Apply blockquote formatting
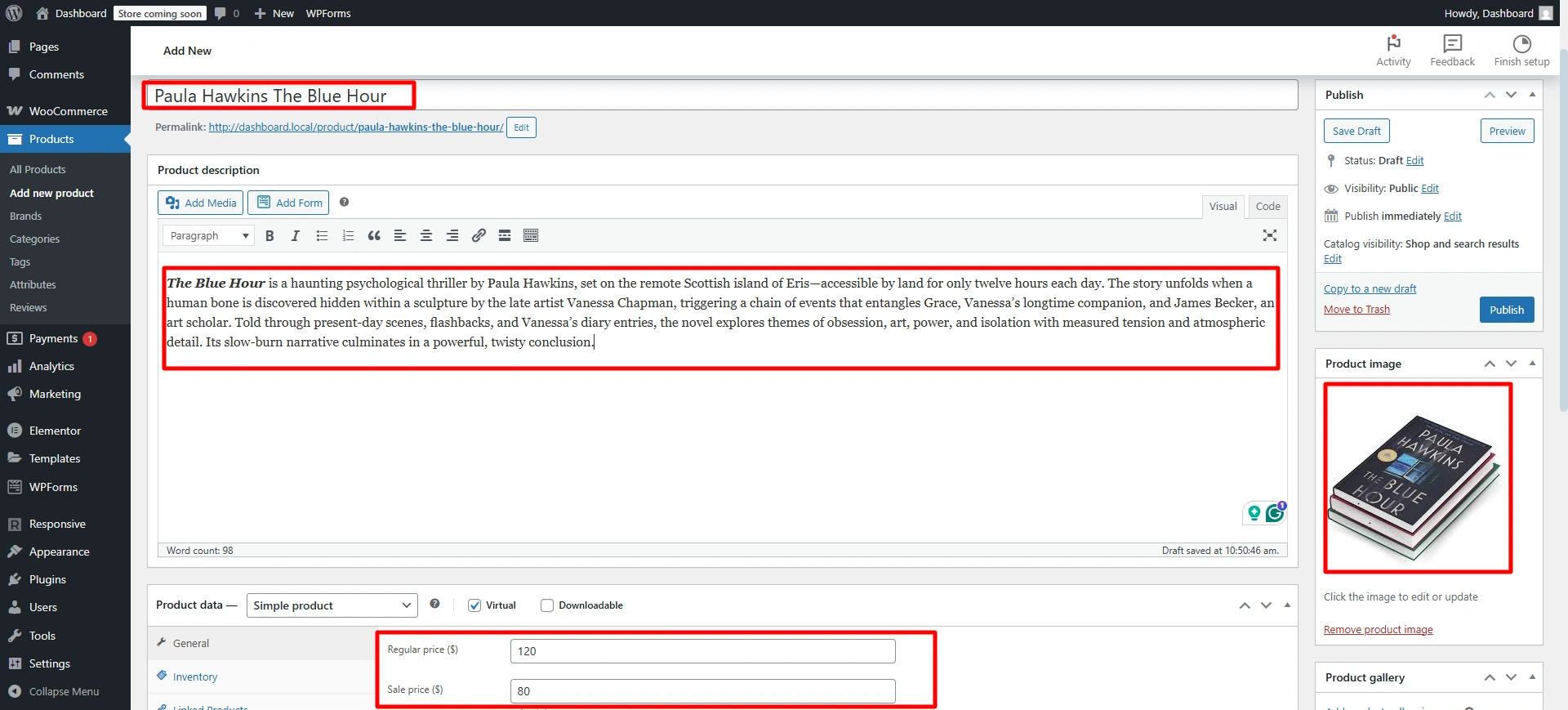Screen dimensions: 1568x710 (374, 235)
